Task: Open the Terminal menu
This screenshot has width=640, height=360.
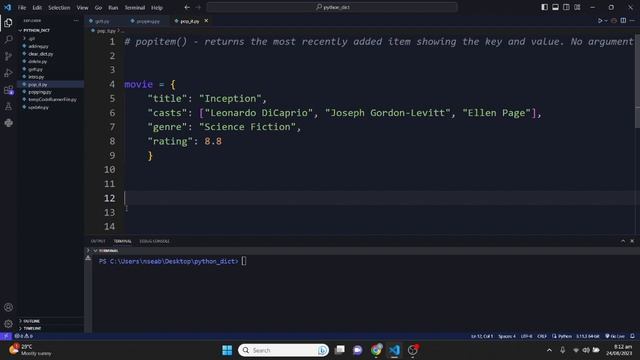Action: point(135,7)
